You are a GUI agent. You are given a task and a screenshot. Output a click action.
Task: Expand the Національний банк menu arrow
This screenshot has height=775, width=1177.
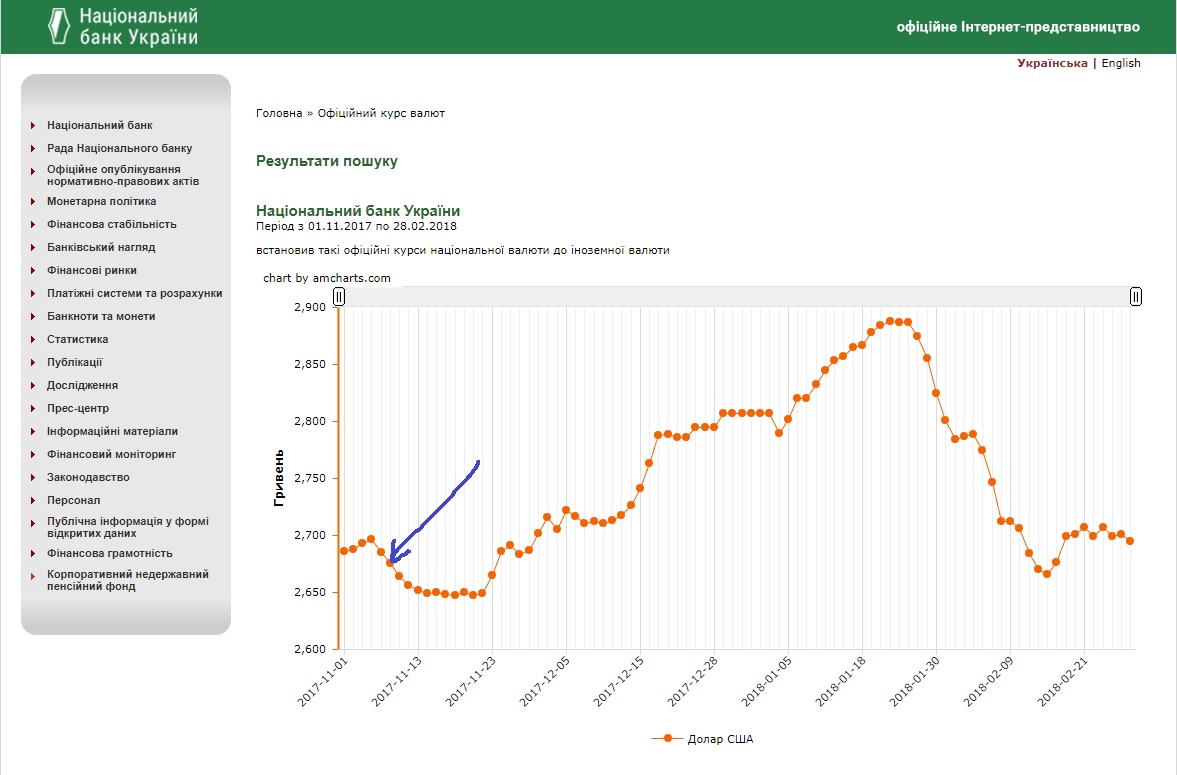(x=33, y=125)
